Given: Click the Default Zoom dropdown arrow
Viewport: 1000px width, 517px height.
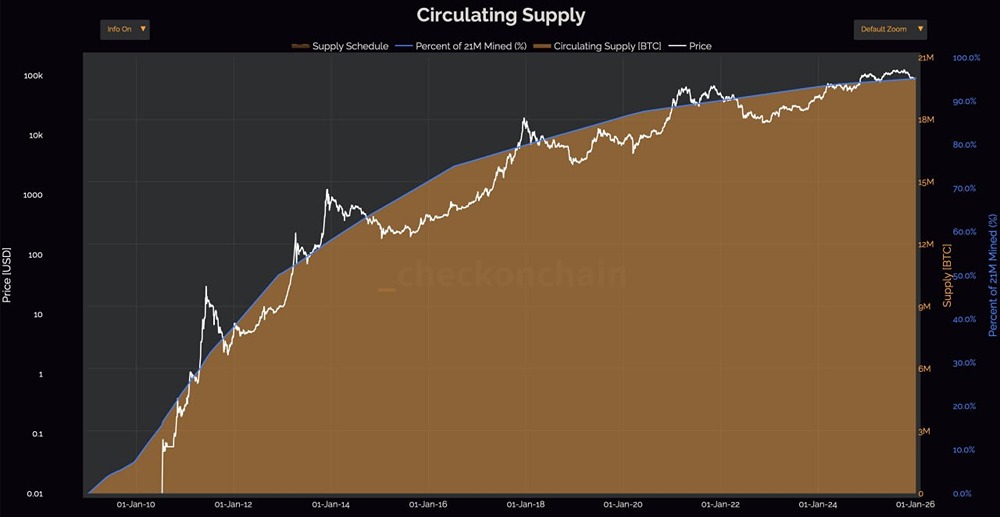Looking at the screenshot, I should (x=921, y=29).
